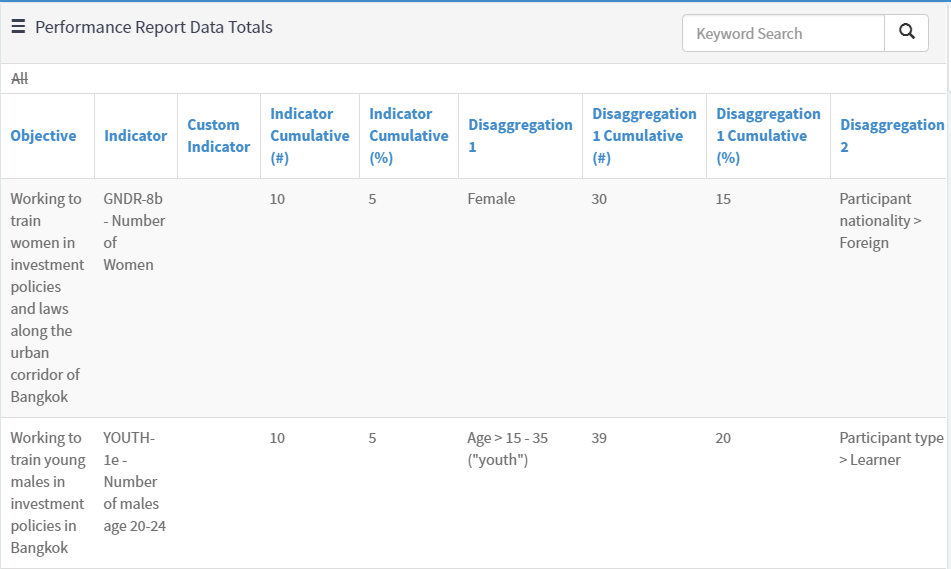951x569 pixels.
Task: Sort by Indicator Cumulative (#) header
Action: click(x=309, y=136)
